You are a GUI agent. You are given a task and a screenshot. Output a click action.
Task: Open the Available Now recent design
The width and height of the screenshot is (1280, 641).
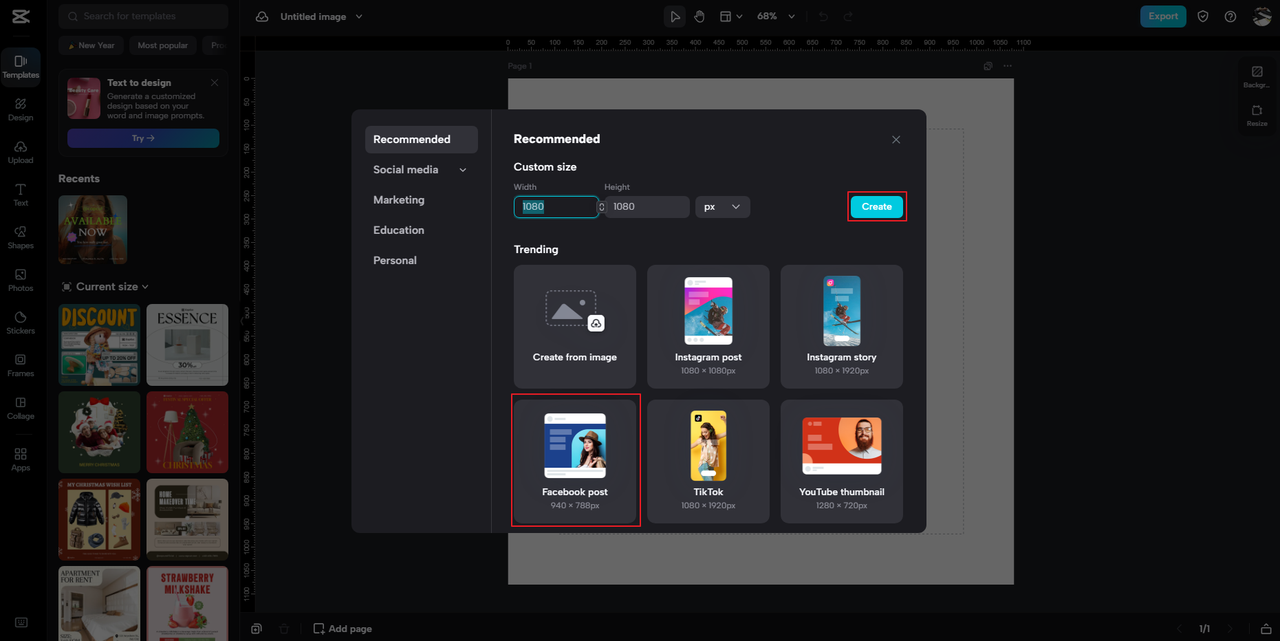click(x=93, y=229)
